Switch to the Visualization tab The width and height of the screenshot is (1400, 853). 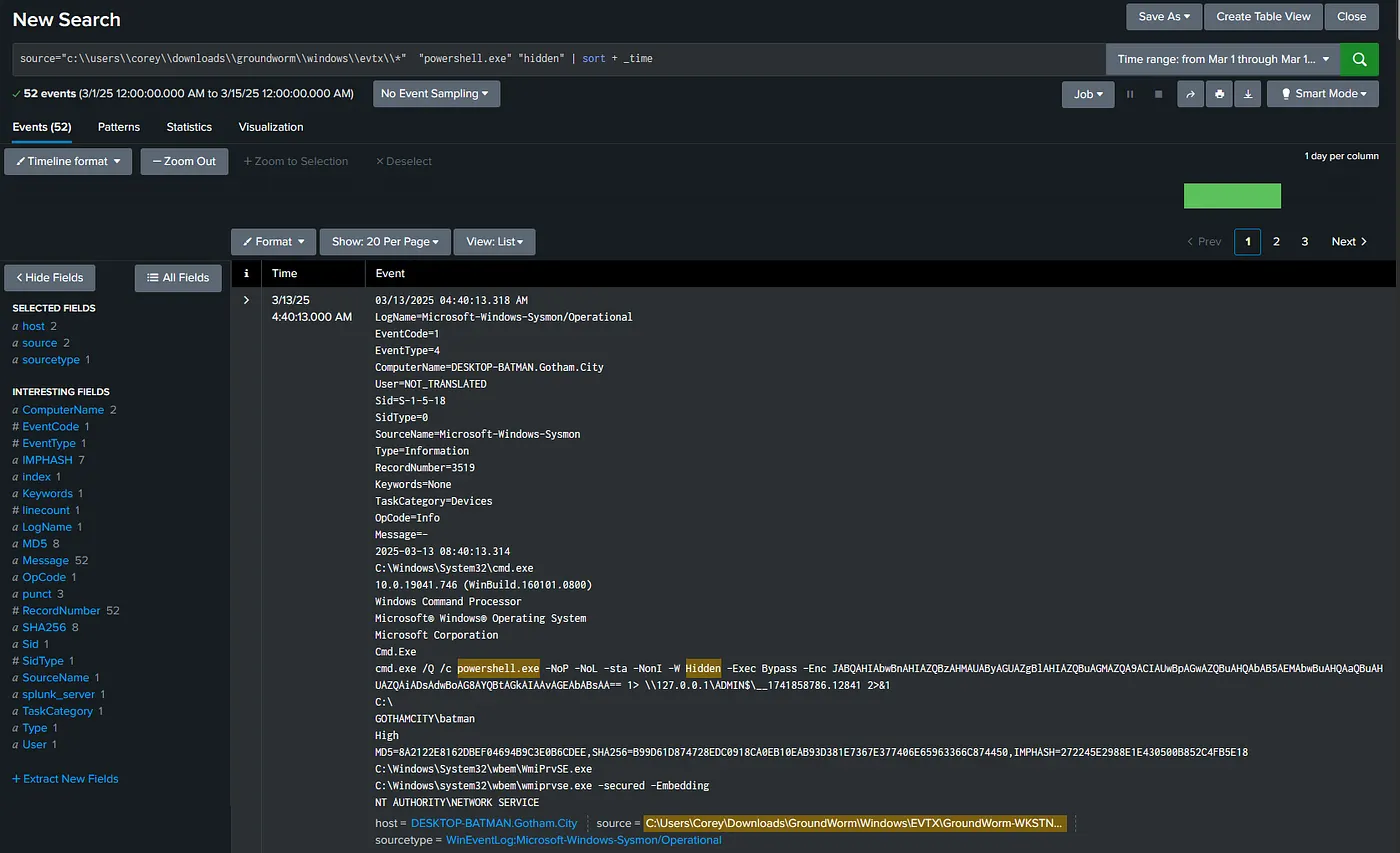coord(271,127)
